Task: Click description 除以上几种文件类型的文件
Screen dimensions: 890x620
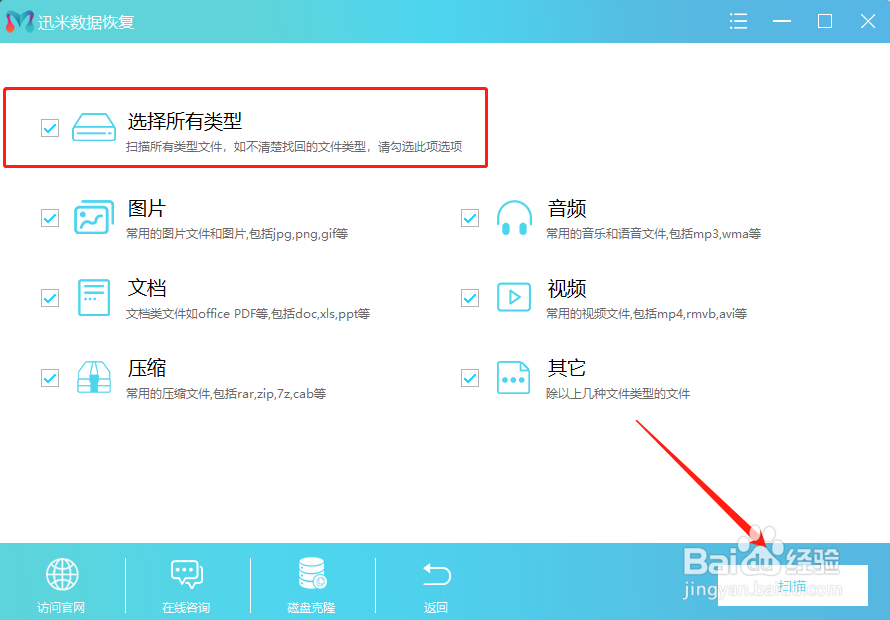Action: coord(618,393)
